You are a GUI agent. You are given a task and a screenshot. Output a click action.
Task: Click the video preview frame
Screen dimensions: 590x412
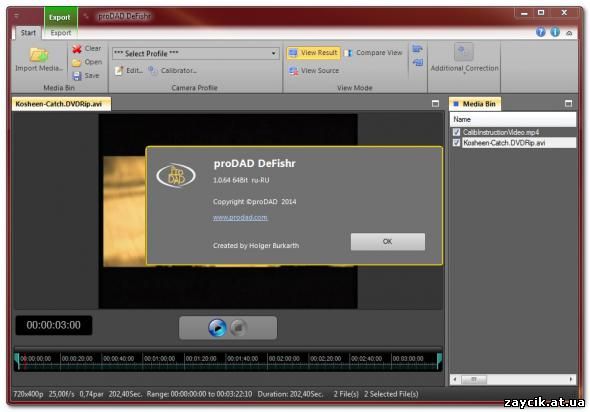pos(228,211)
